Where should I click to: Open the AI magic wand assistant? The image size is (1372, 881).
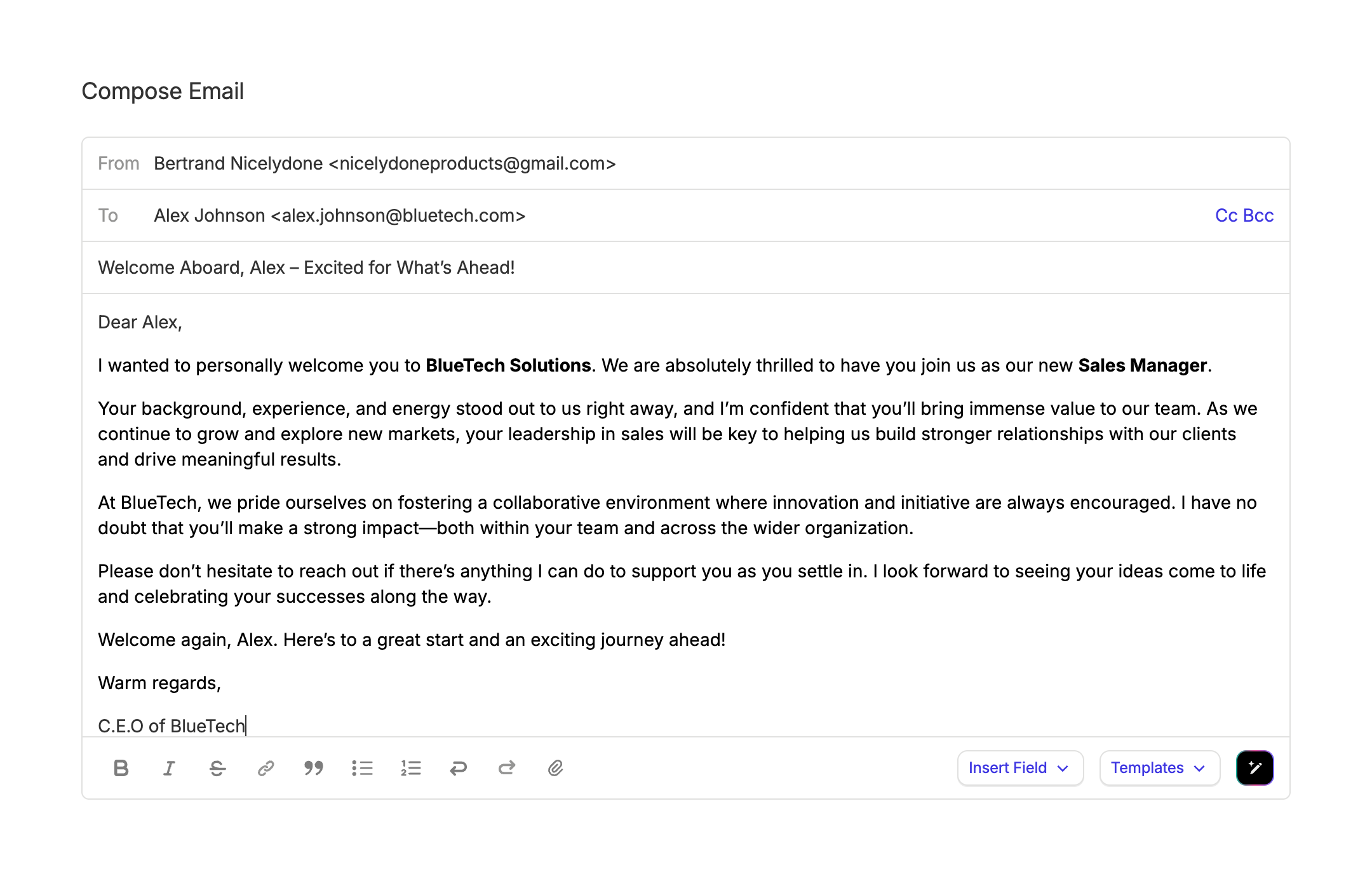[1254, 768]
